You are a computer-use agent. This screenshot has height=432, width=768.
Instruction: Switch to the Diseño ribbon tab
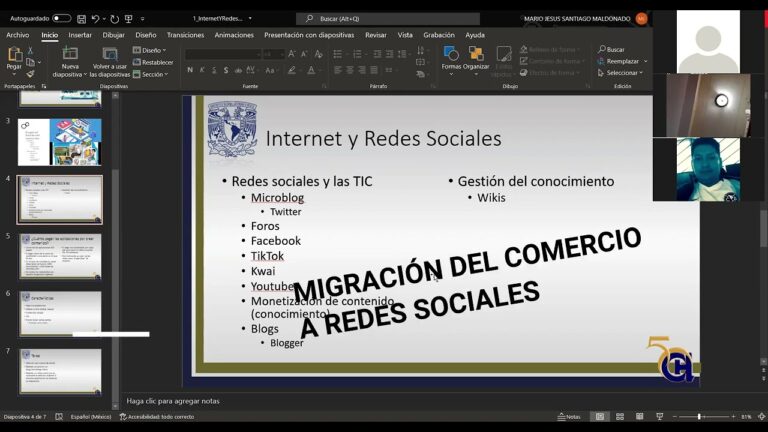pos(146,35)
